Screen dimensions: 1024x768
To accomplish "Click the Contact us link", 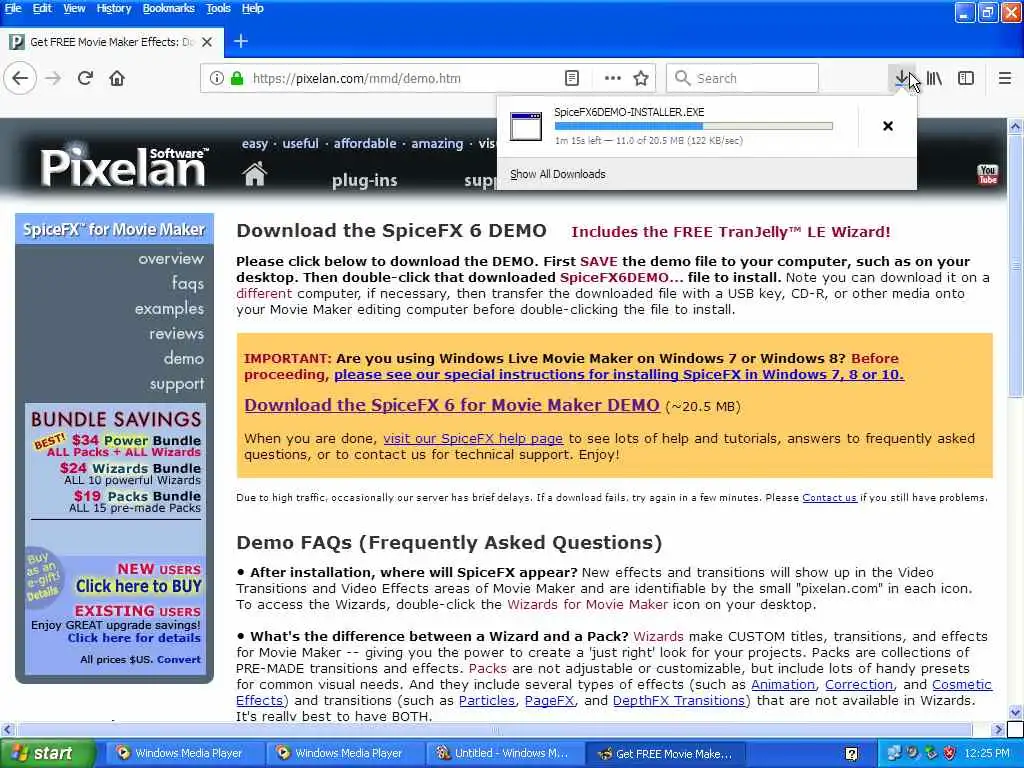I will pyautogui.click(x=829, y=498).
